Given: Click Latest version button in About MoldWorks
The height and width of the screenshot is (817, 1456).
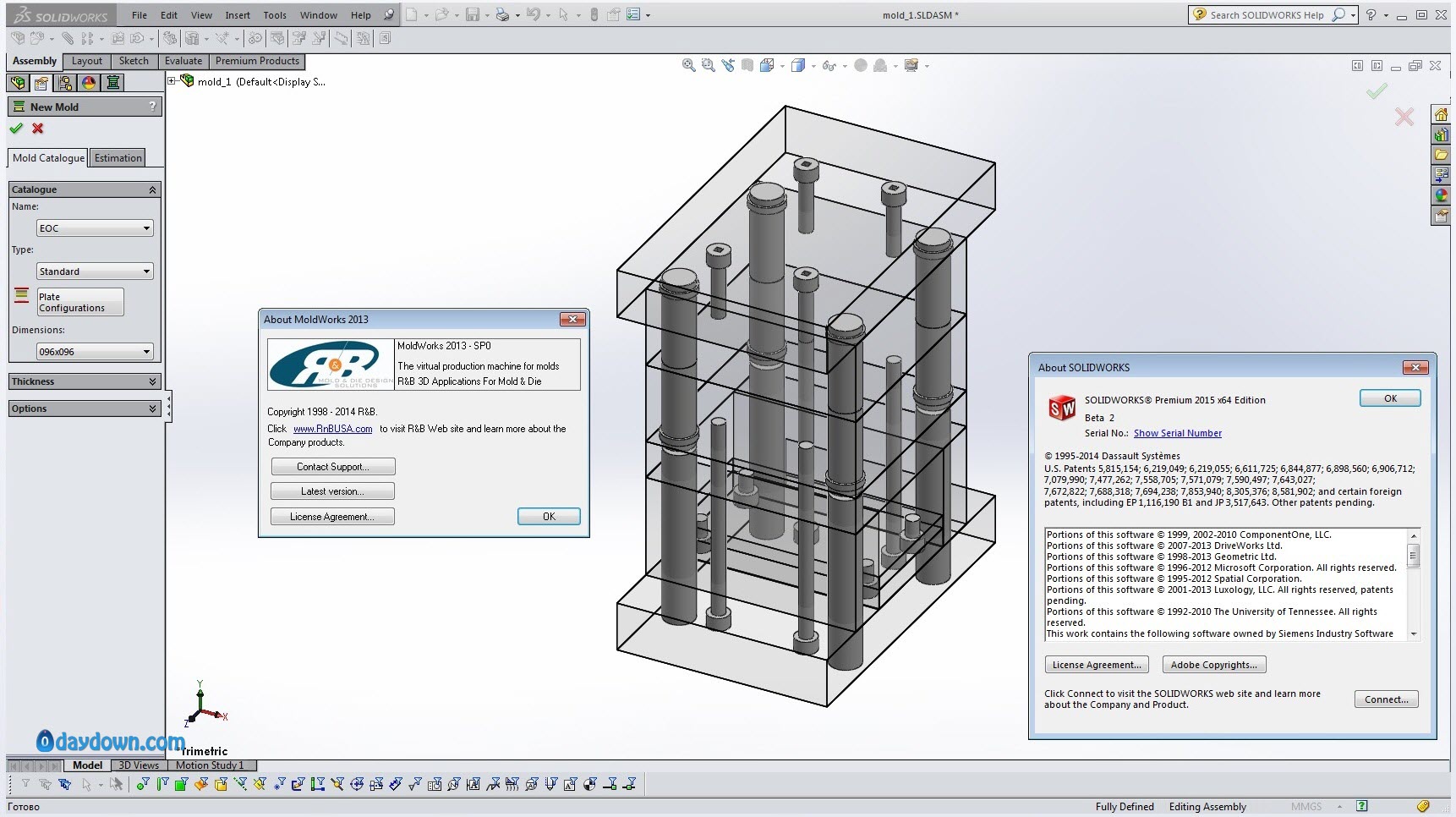Looking at the screenshot, I should pos(332,491).
